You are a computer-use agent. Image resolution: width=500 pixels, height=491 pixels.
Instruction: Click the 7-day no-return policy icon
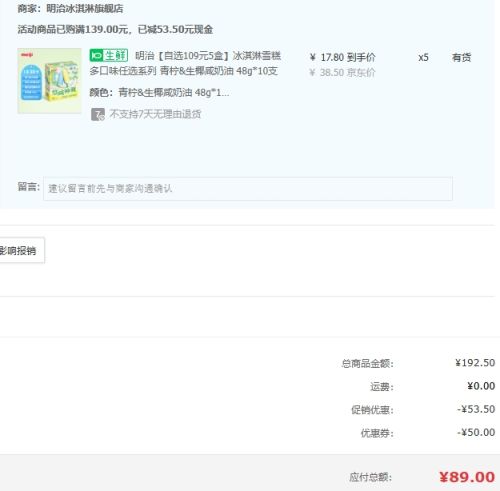[x=98, y=114]
